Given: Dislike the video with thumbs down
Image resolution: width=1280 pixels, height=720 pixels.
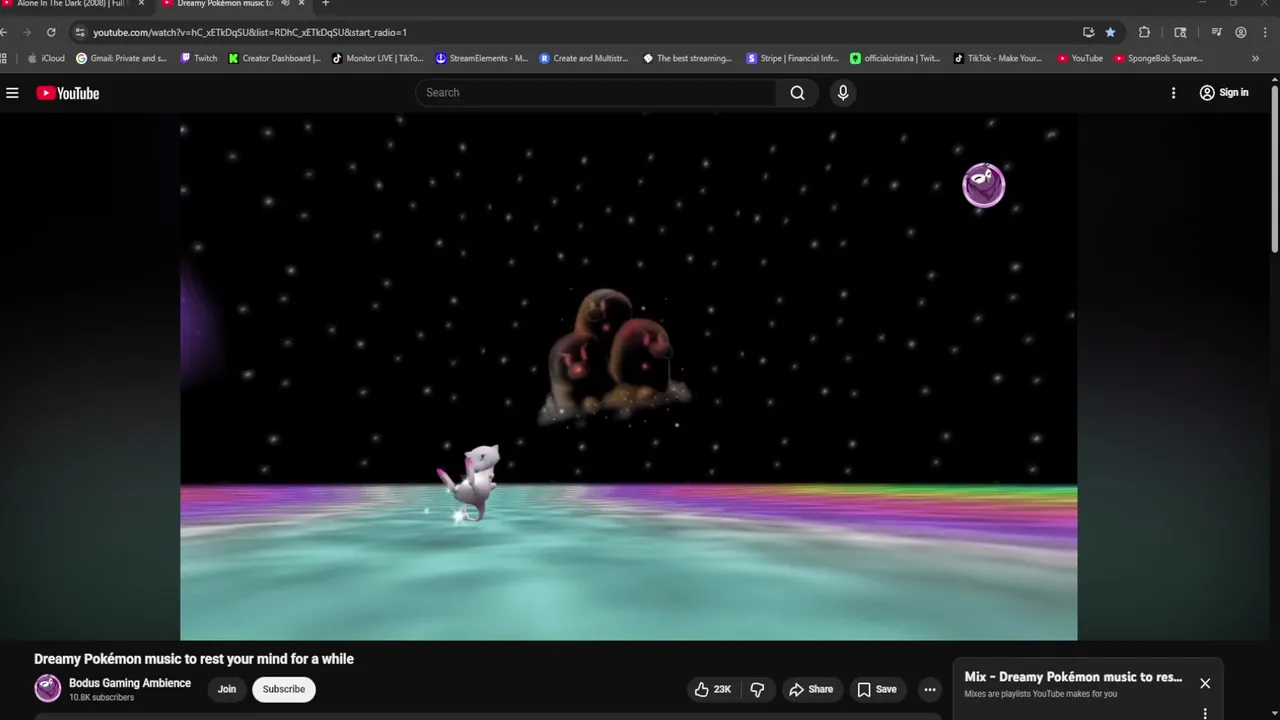Looking at the screenshot, I should 757,689.
